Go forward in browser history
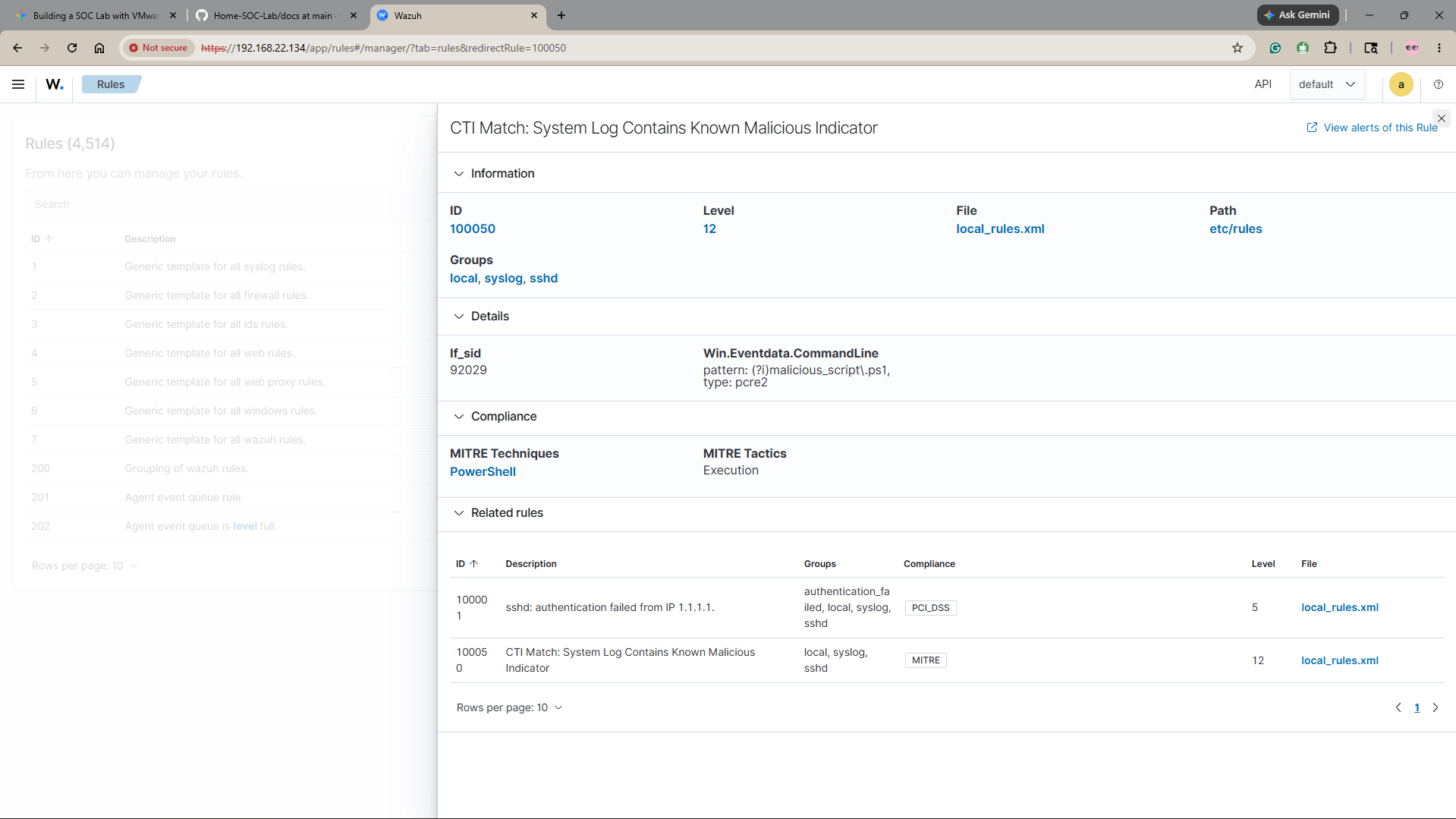 coord(45,48)
